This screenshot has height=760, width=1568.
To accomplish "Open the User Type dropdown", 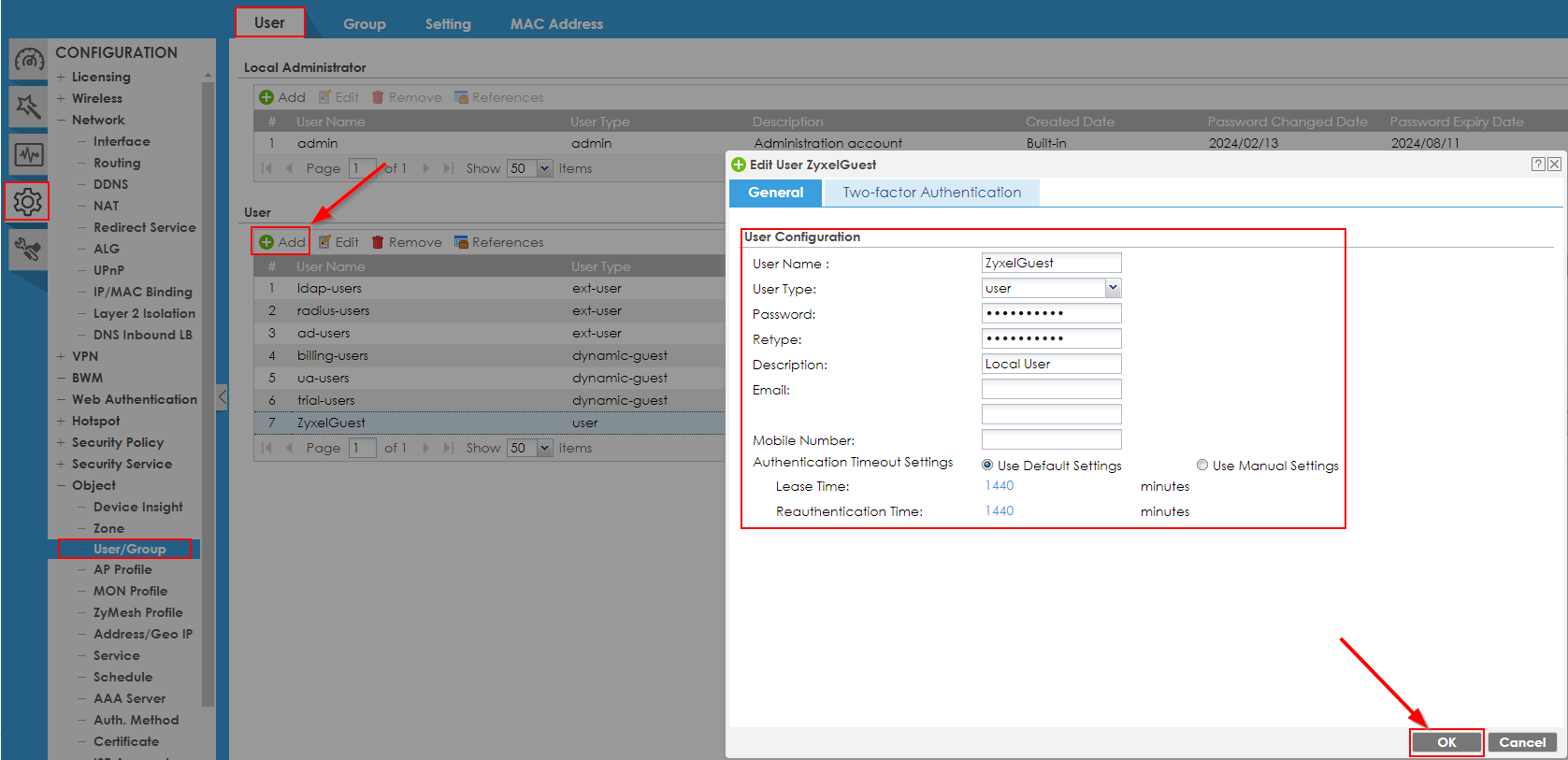I will pyautogui.click(x=1113, y=289).
